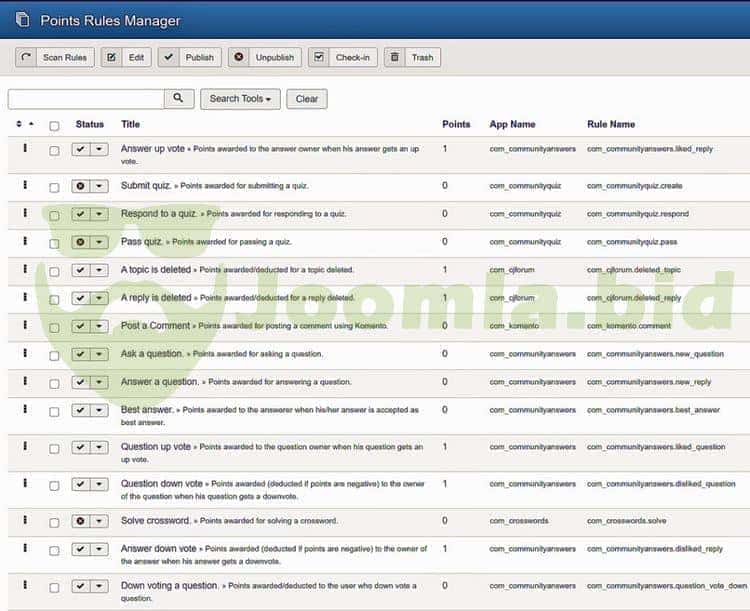Image resolution: width=750 pixels, height=611 pixels.
Task: Open status dropdown arrow for Answer up vote
Action: 99,149
